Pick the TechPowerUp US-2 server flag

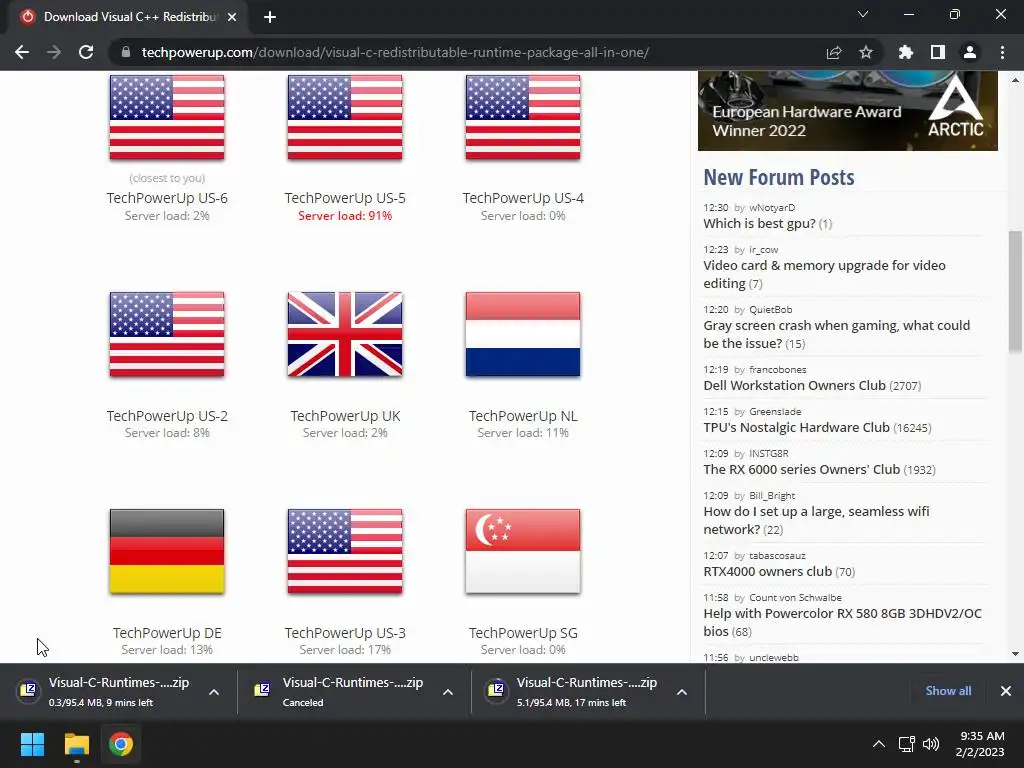pyautogui.click(x=167, y=334)
